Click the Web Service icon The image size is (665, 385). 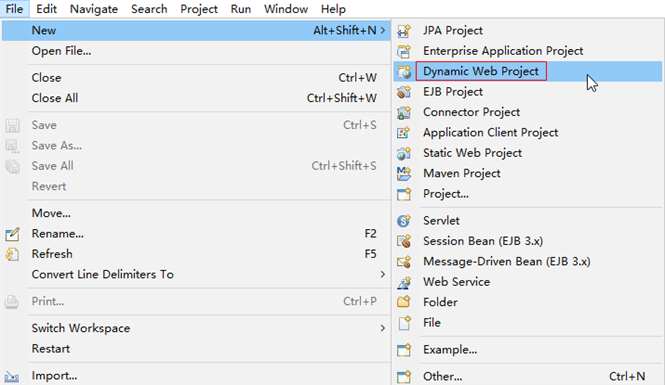point(404,282)
